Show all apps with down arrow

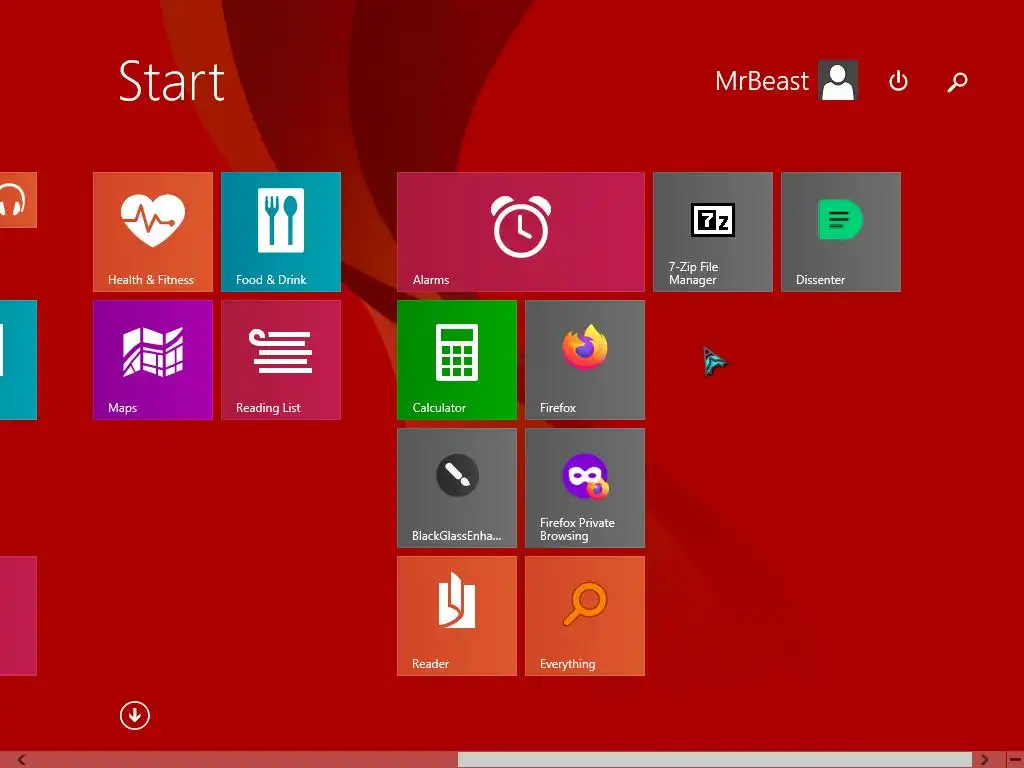[x=135, y=715]
